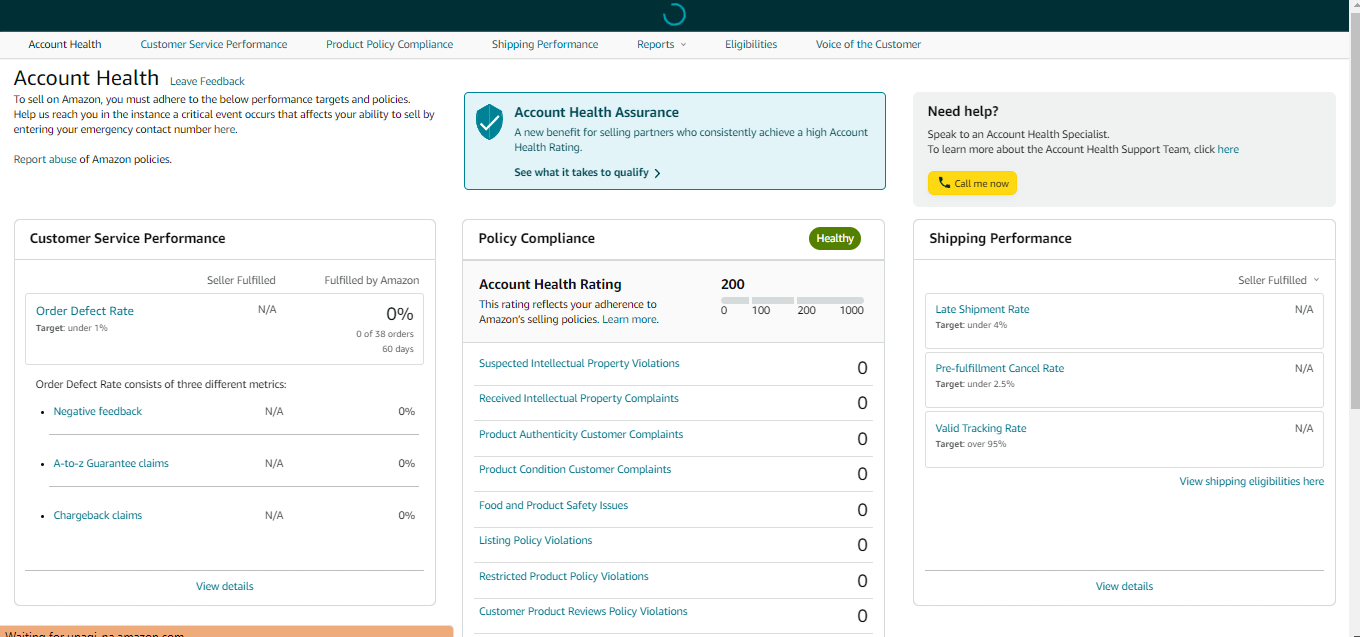Click the Account Health Assurance shield icon
The width and height of the screenshot is (1360, 637).
[489, 122]
